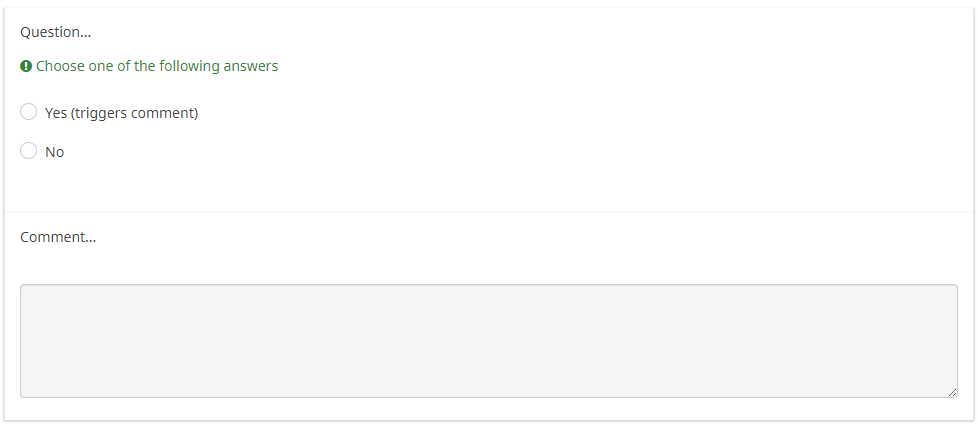Select the No radio button
The height and width of the screenshot is (427, 978).
29,151
